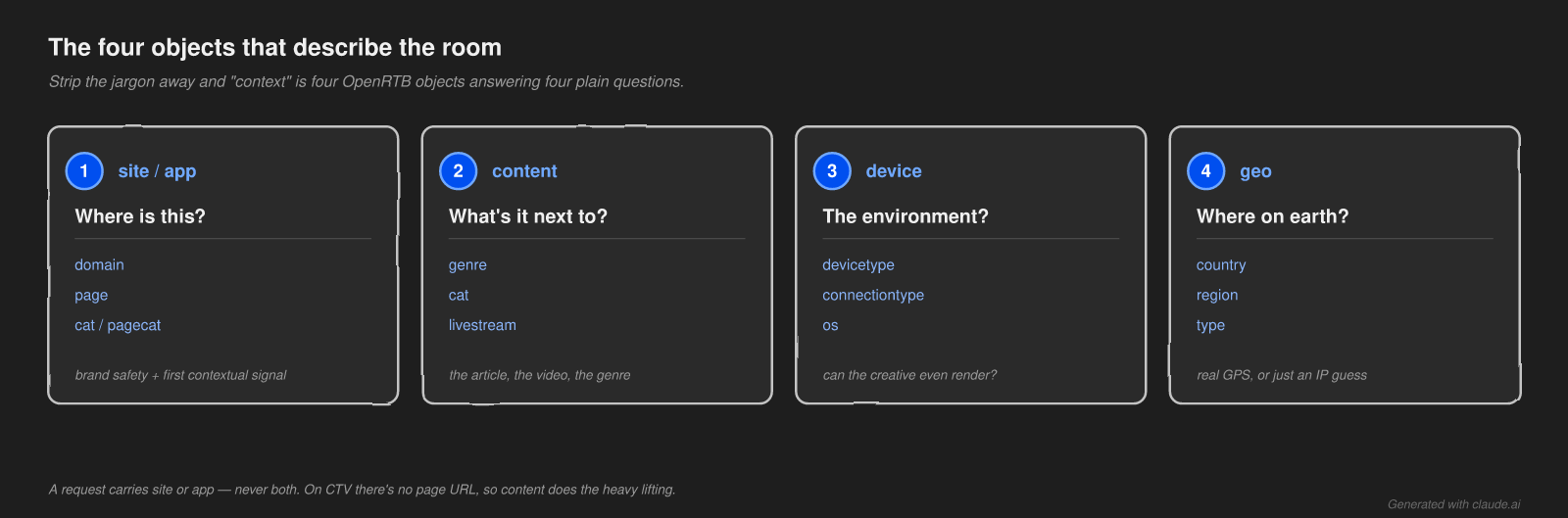This screenshot has height=518, width=1568.
Task: Click 'brand safety + first contextual signal' note
Action: (x=180, y=375)
